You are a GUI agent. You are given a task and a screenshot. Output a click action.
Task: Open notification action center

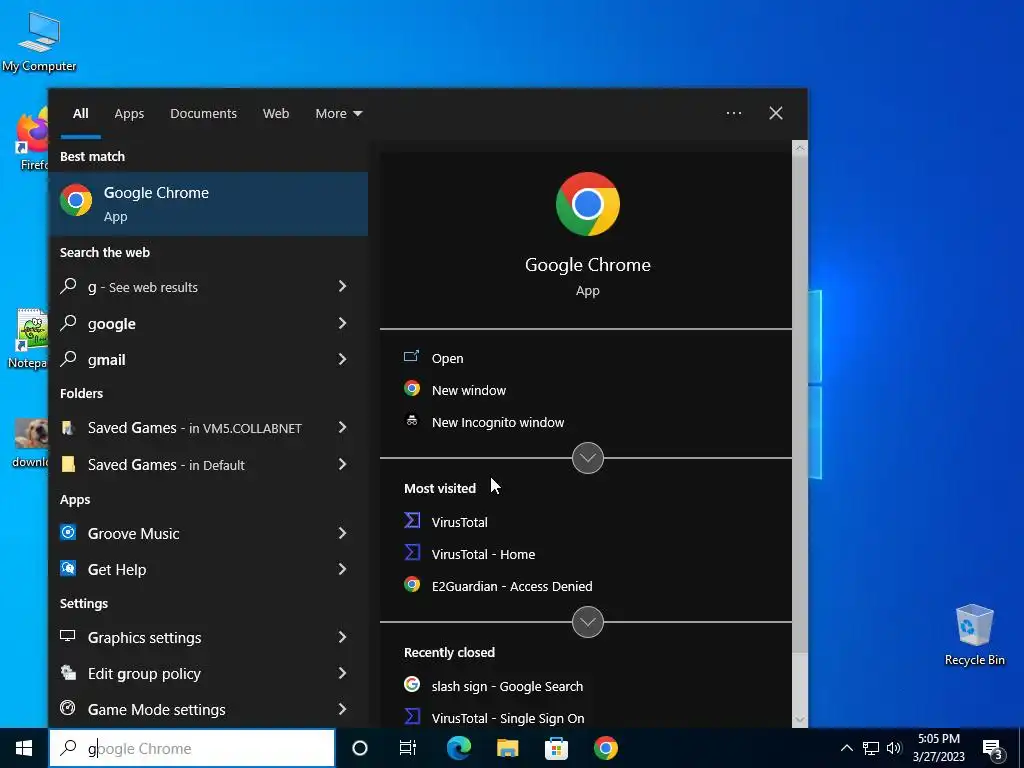click(x=993, y=748)
